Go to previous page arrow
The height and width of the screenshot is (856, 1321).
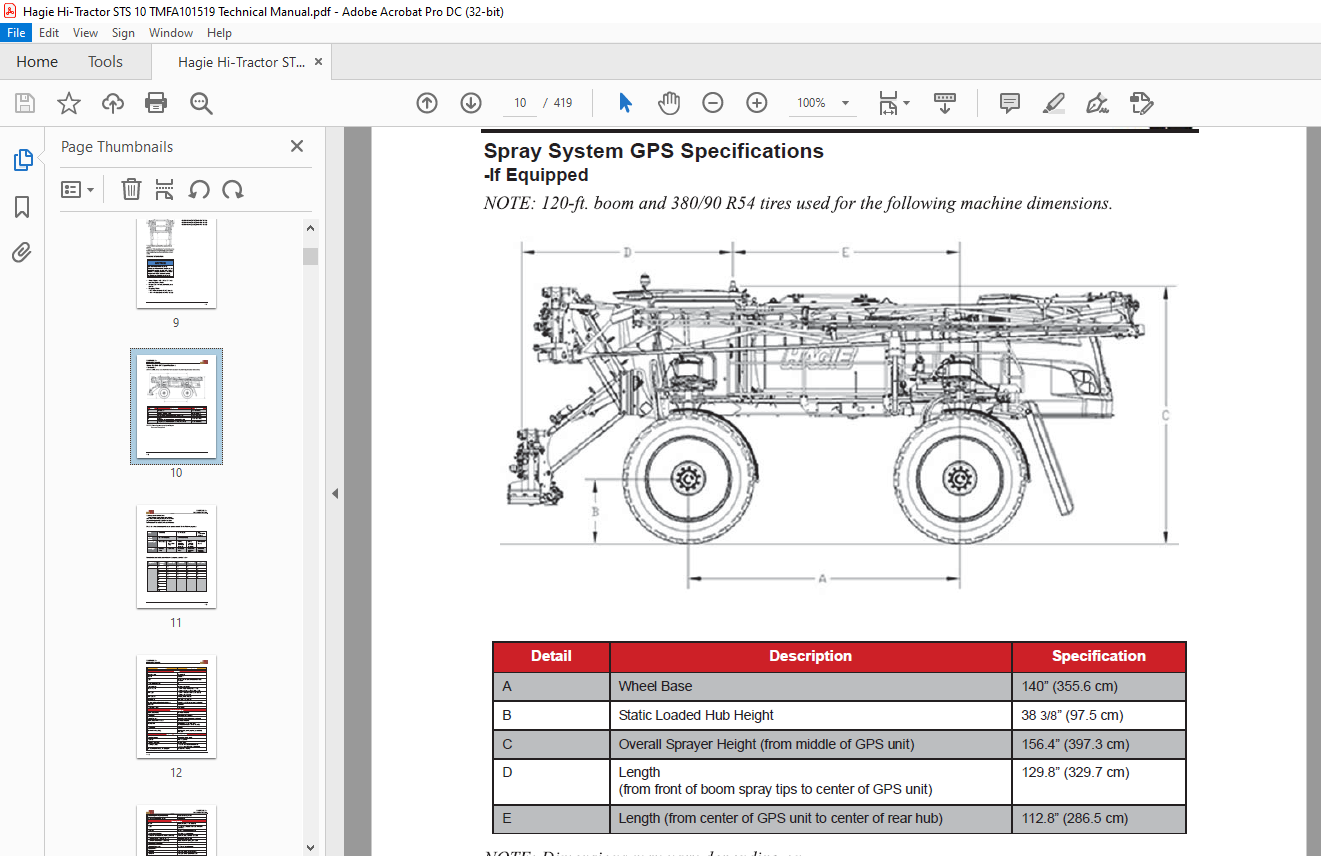[x=427, y=103]
